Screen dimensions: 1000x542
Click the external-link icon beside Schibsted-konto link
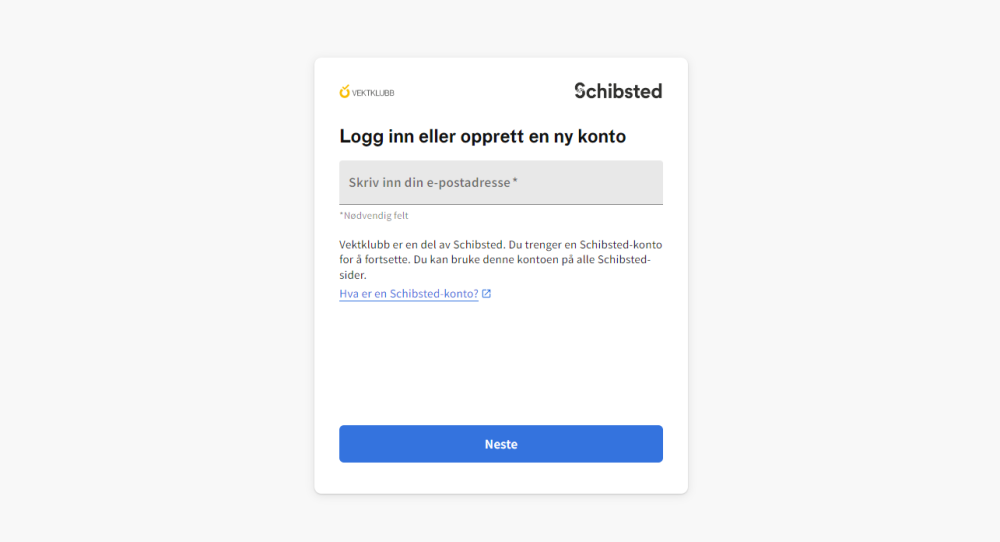(x=487, y=293)
